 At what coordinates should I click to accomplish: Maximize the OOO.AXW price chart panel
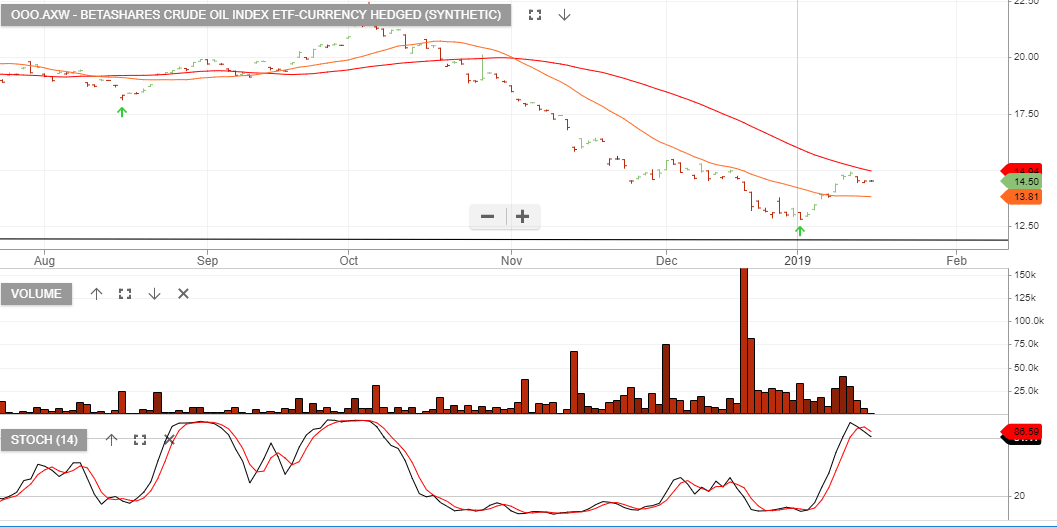pyautogui.click(x=535, y=15)
